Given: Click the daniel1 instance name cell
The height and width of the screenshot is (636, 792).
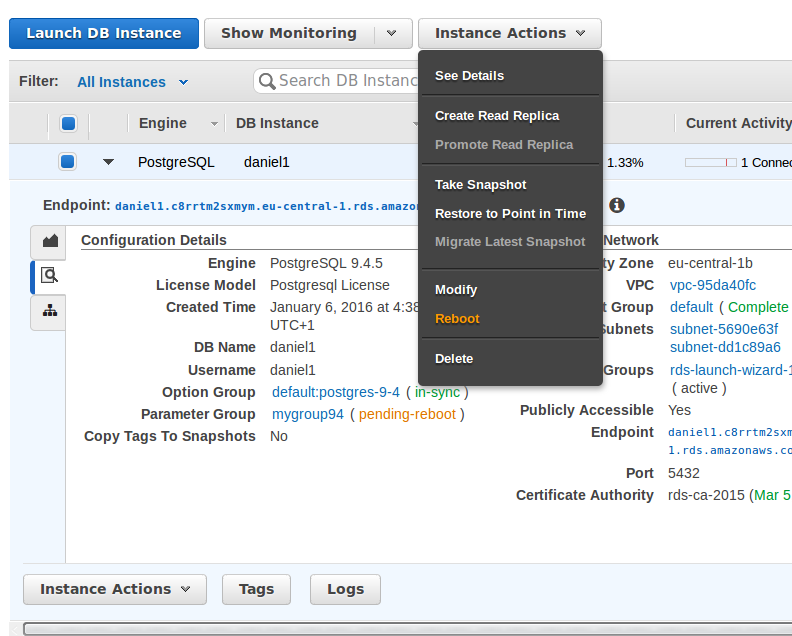Looking at the screenshot, I should click(267, 162).
